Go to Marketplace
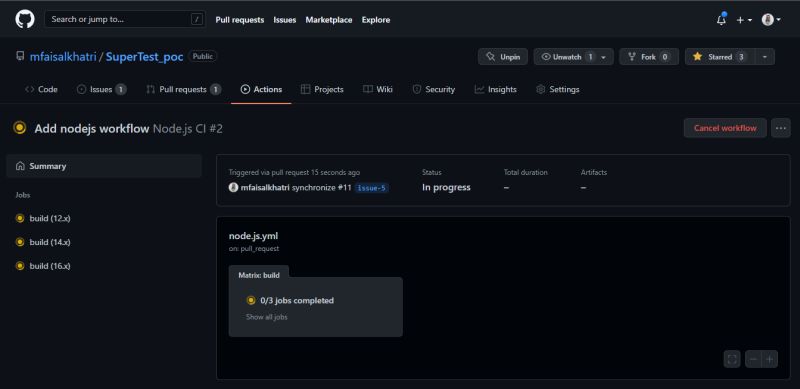800x389 pixels. 329,20
